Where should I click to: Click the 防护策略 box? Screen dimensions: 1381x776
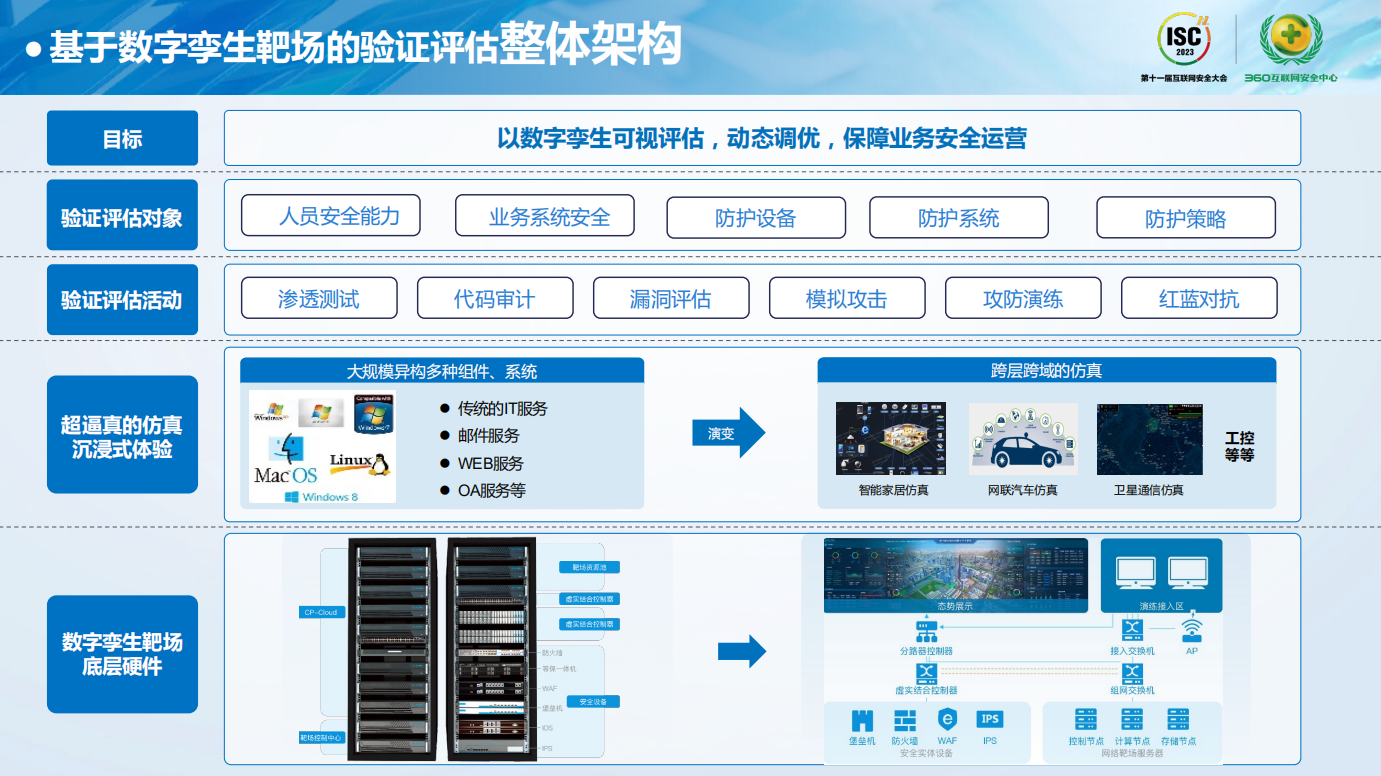(1186, 218)
